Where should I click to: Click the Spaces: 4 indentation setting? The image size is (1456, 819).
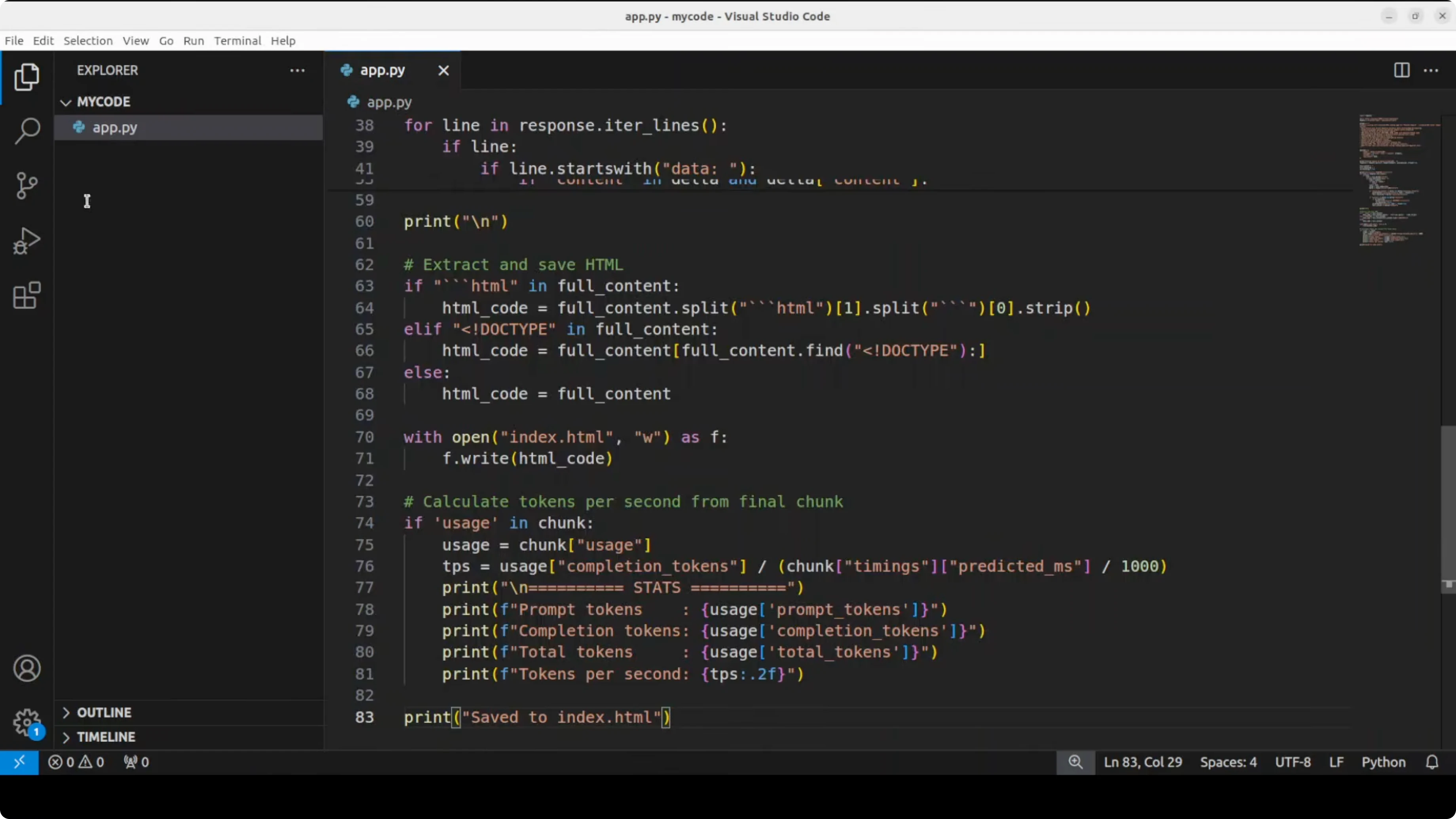[1228, 762]
